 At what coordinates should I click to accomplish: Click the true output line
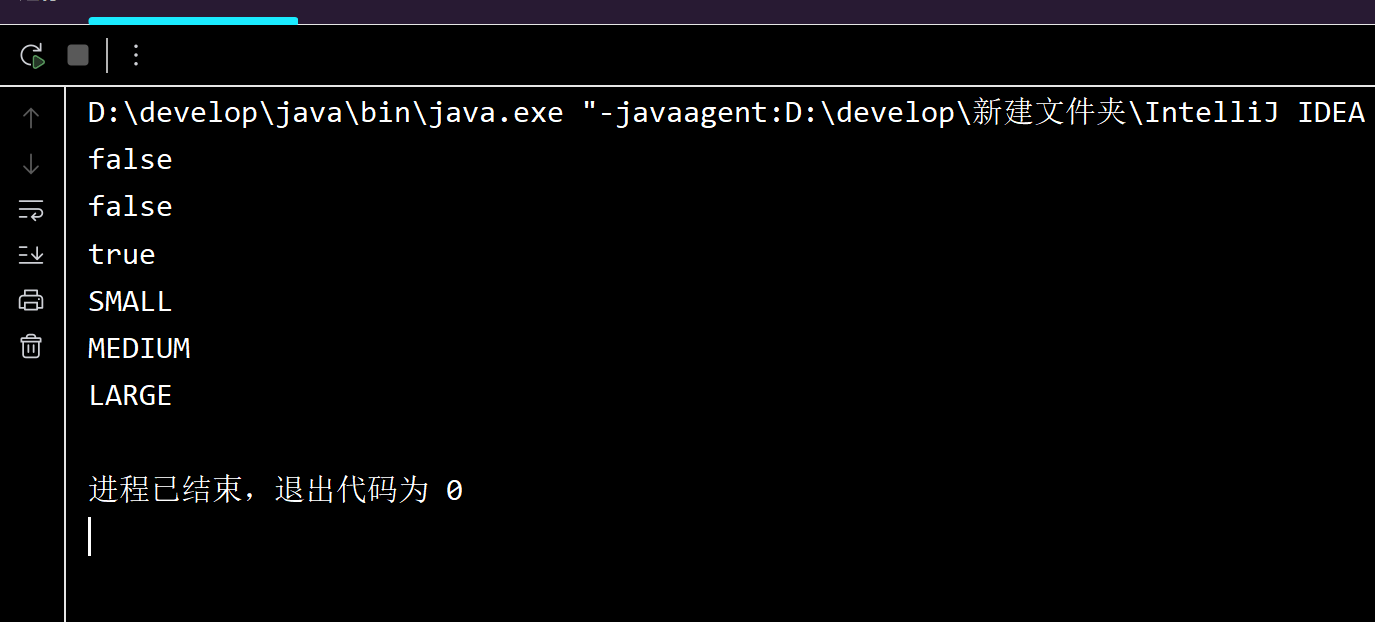[x=122, y=255]
